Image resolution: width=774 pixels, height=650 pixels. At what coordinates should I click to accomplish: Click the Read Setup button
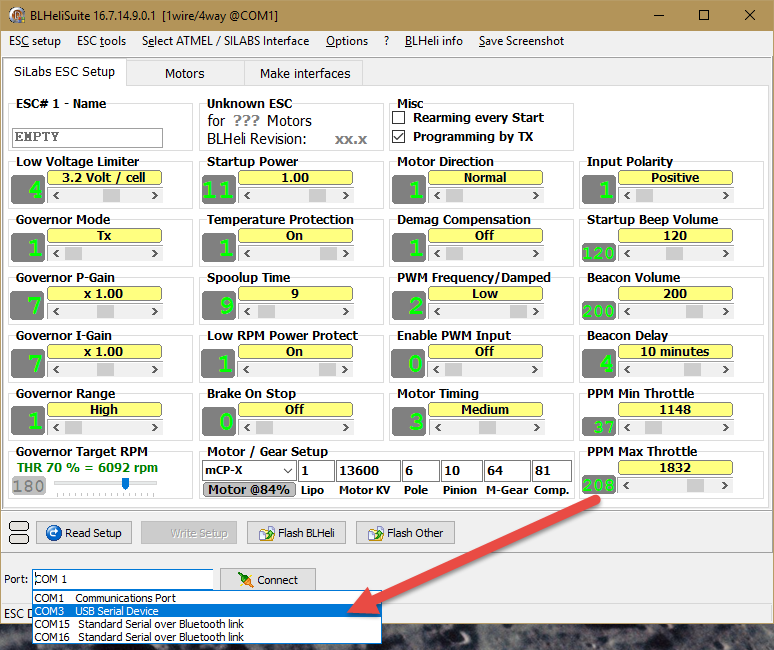84,533
